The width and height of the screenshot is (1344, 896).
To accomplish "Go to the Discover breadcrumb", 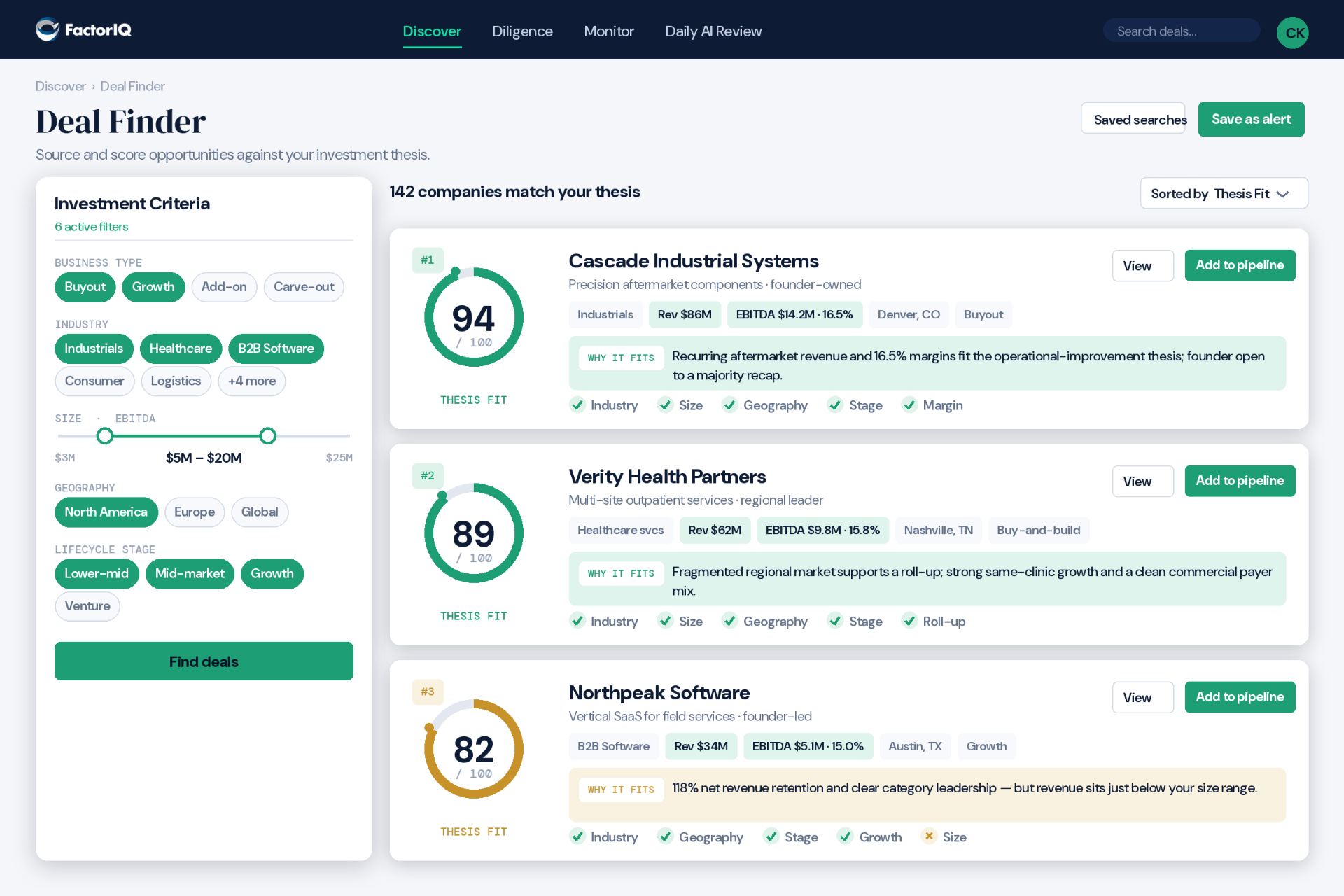I will [61, 86].
